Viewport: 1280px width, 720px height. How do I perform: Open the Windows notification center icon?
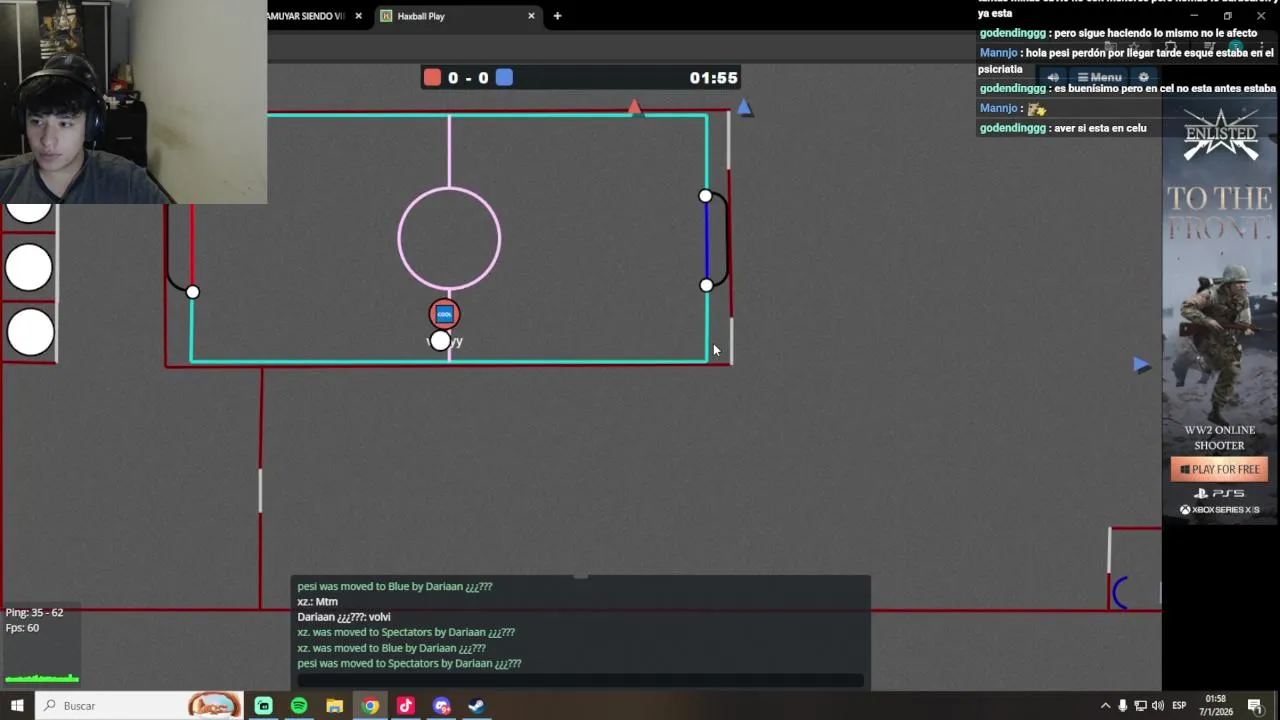tap(1255, 706)
